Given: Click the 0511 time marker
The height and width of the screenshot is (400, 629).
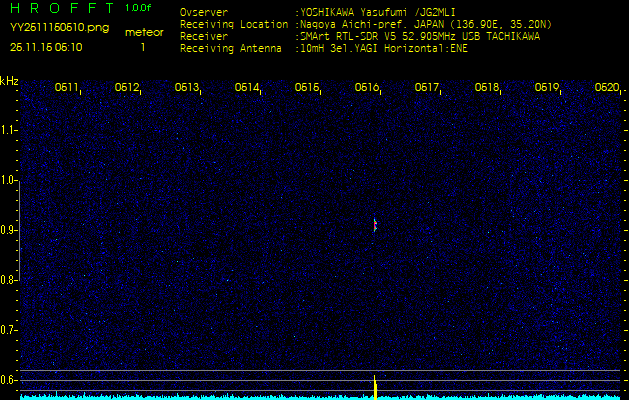Looking at the screenshot, I should point(67,88).
